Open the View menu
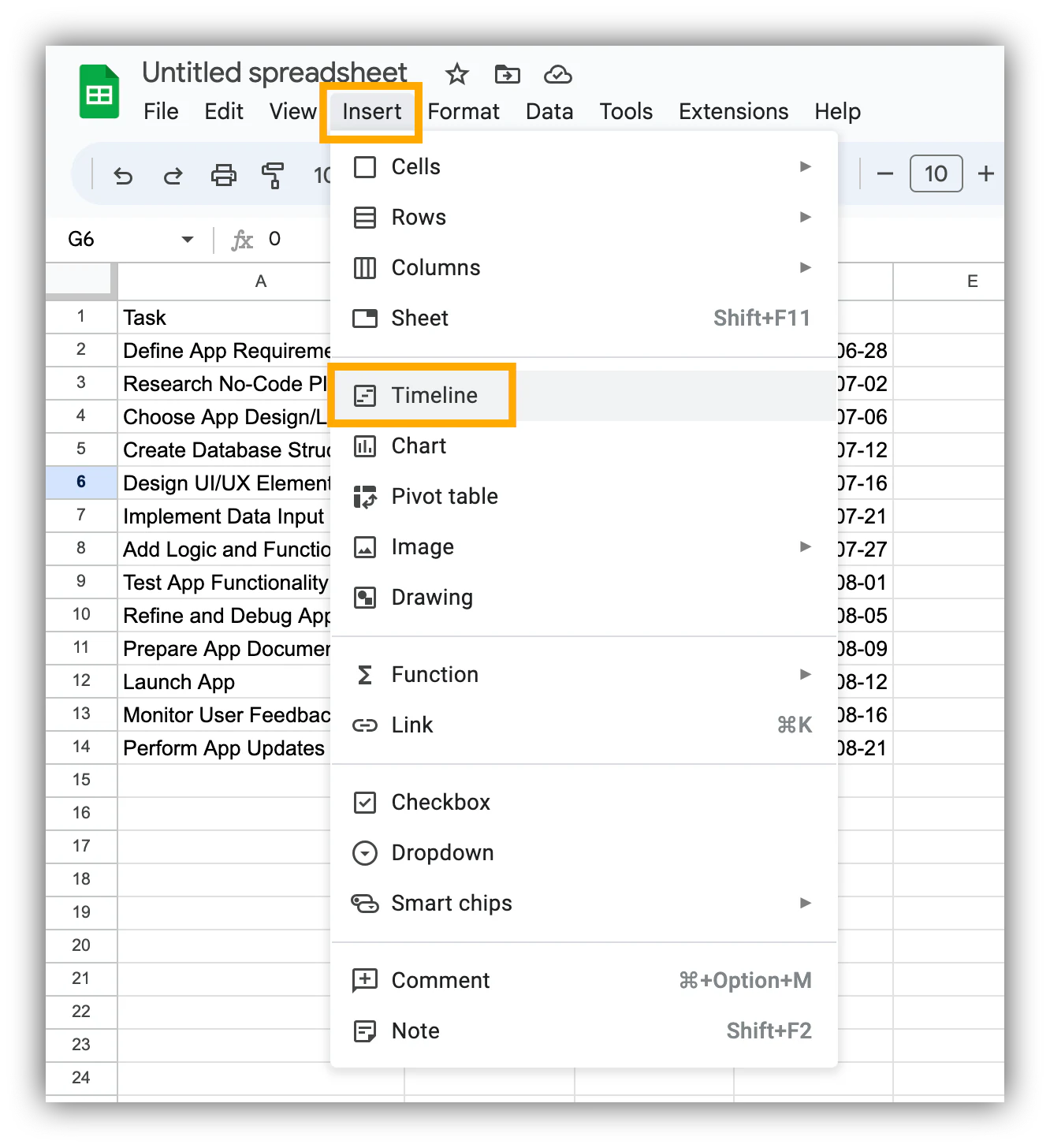 tap(293, 112)
